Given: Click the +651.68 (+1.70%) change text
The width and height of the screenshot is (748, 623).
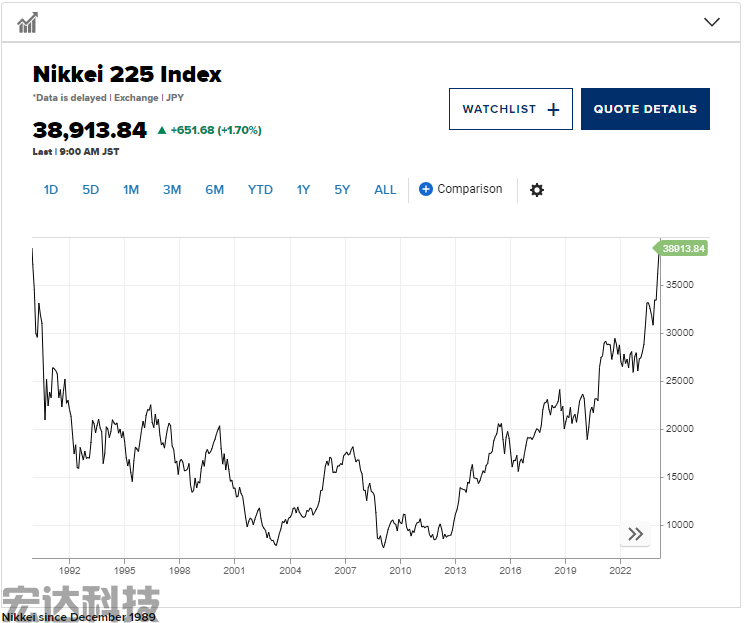Looking at the screenshot, I should (216, 130).
